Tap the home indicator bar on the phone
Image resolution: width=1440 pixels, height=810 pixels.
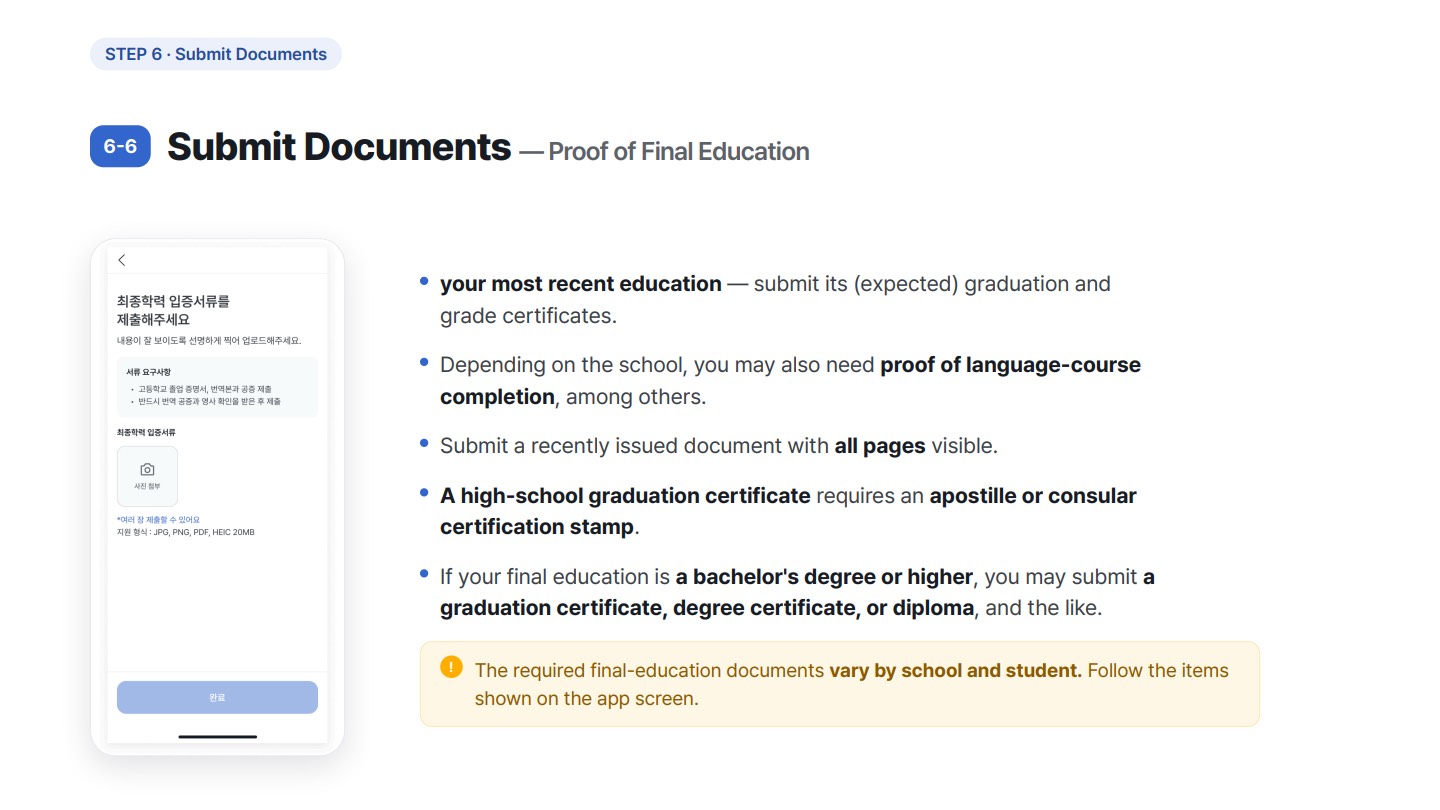click(x=217, y=737)
